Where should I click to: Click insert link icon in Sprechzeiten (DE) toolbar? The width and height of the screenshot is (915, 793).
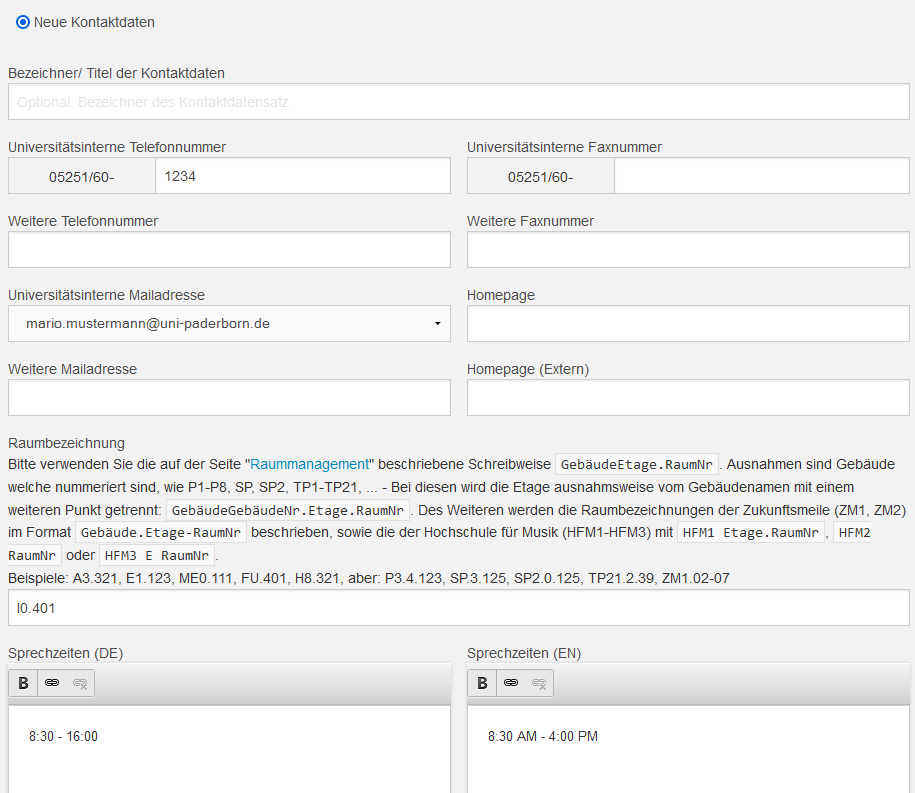52,683
